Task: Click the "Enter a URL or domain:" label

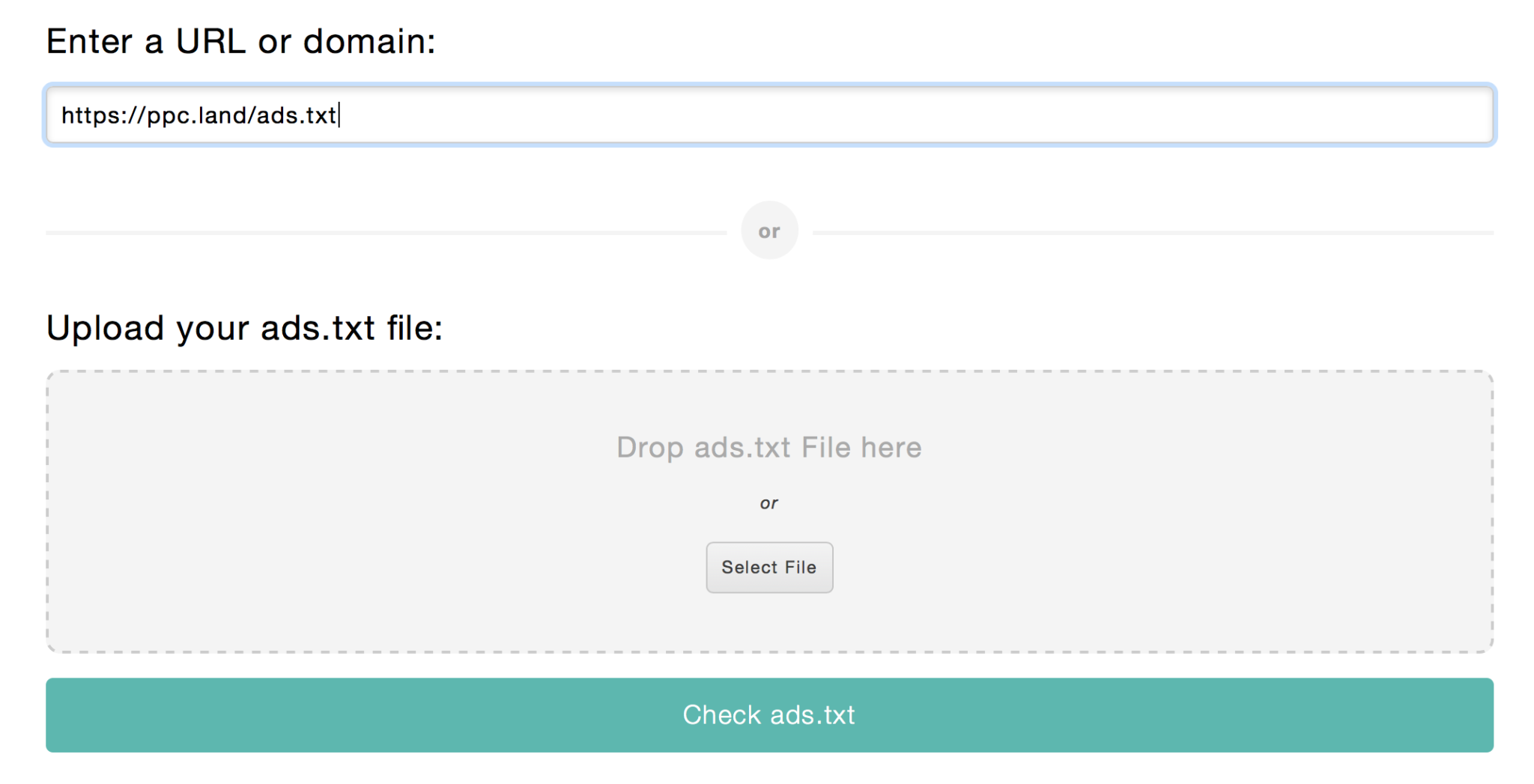Action: (240, 41)
